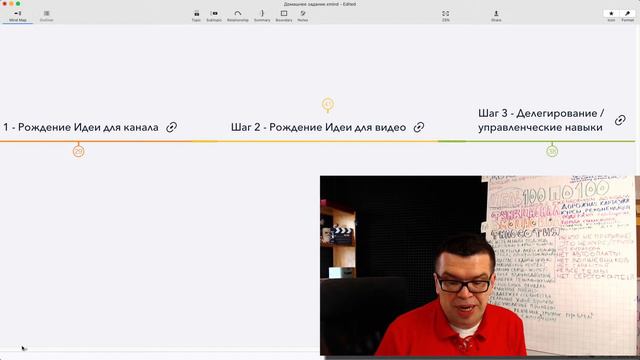The width and height of the screenshot is (640, 360).
Task: Expand the yellow collapsed badge above Шаг 2
Action: point(328,104)
